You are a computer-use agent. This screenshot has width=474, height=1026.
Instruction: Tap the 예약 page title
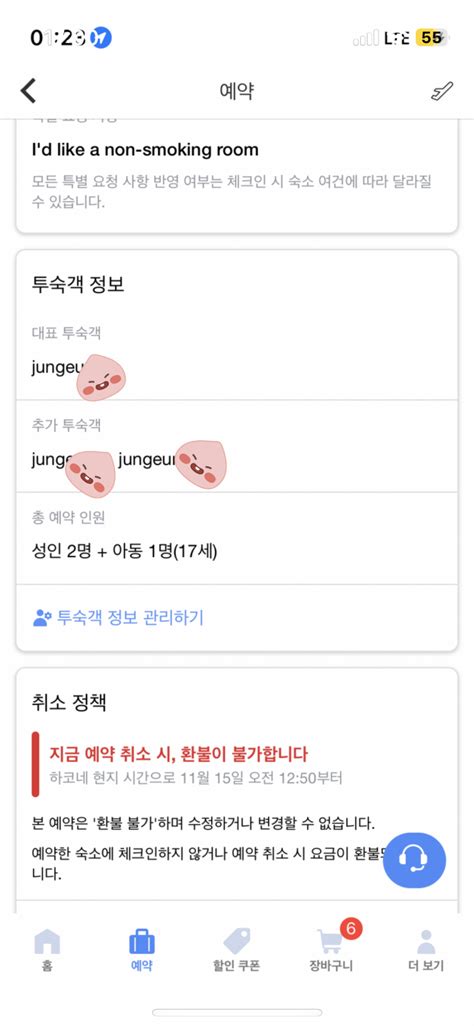(x=236, y=92)
